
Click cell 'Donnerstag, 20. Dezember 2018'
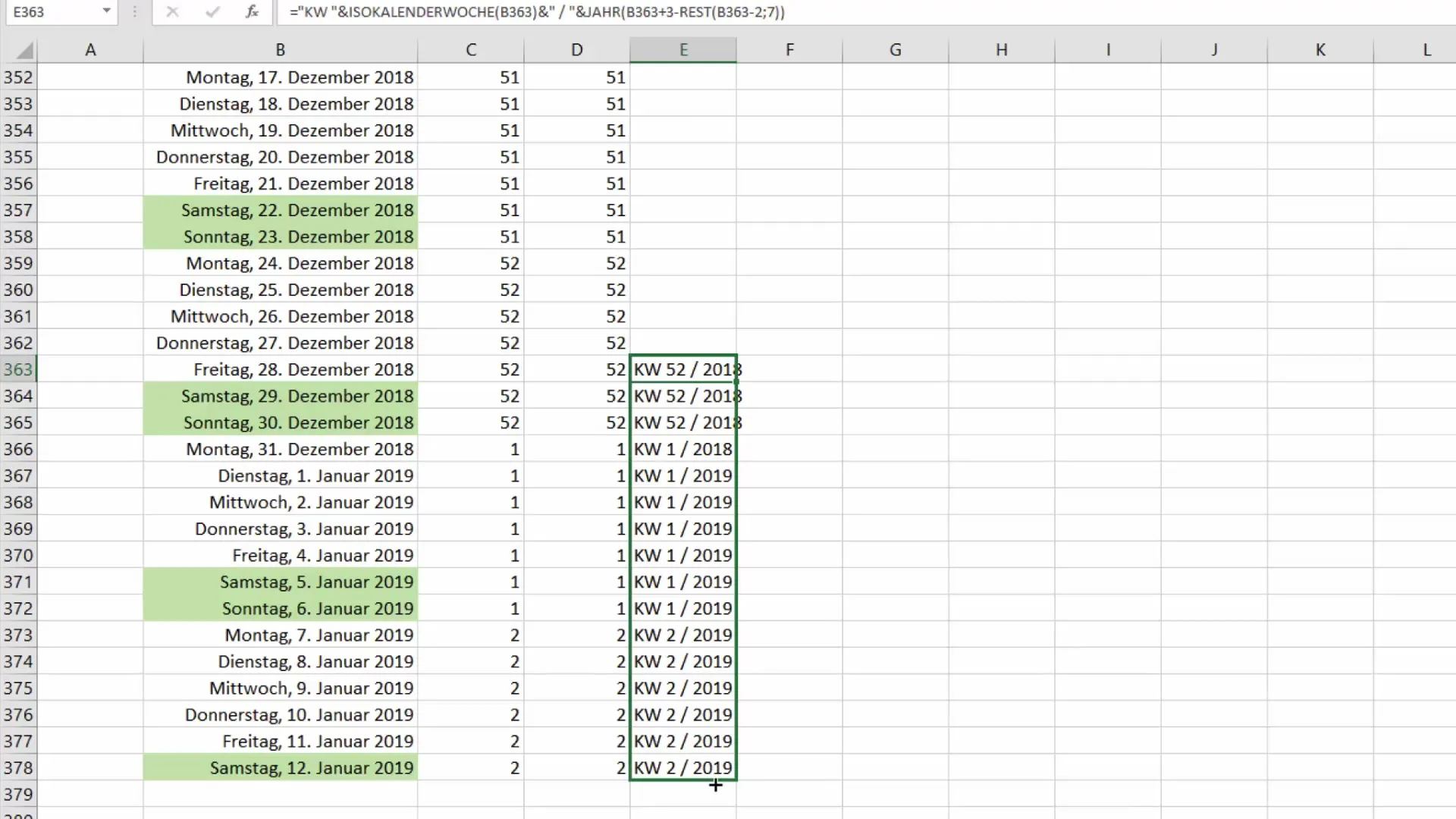(281, 157)
